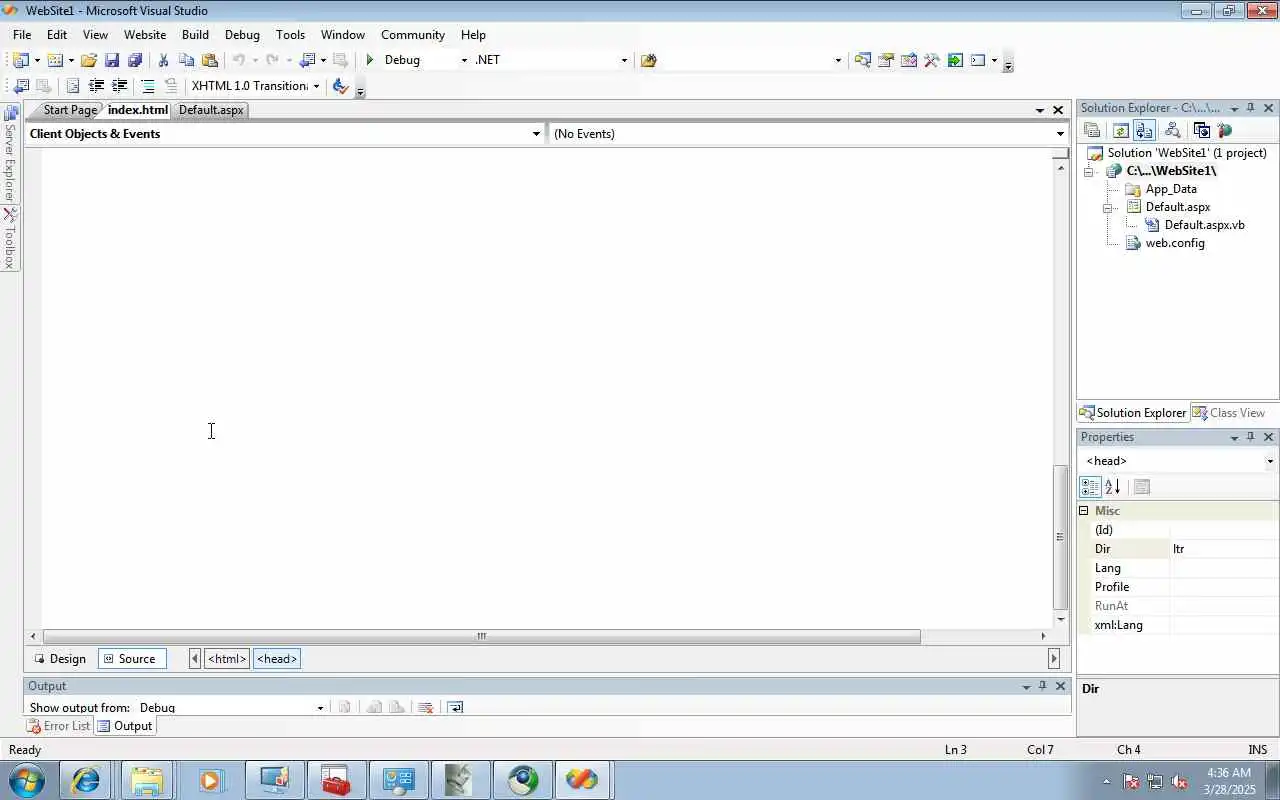Click the Copy toolbar icon
This screenshot has height=800, width=1280.
pos(186,60)
